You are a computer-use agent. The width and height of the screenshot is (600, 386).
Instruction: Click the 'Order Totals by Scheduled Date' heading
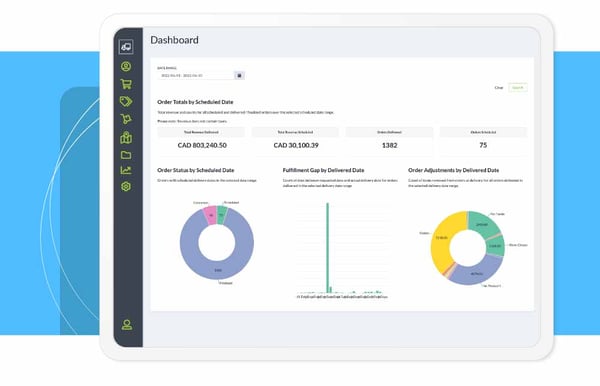coord(195,102)
